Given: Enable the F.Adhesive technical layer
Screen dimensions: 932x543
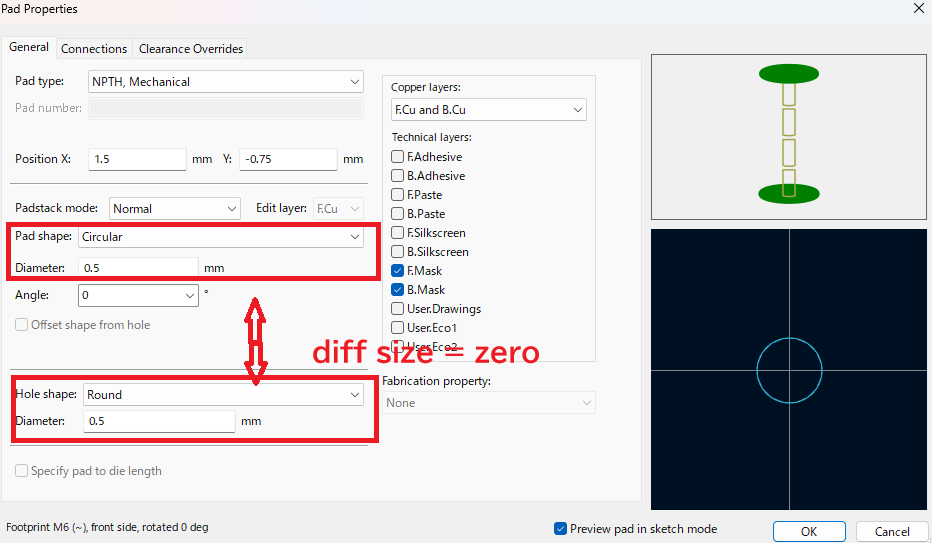Looking at the screenshot, I should [x=398, y=157].
